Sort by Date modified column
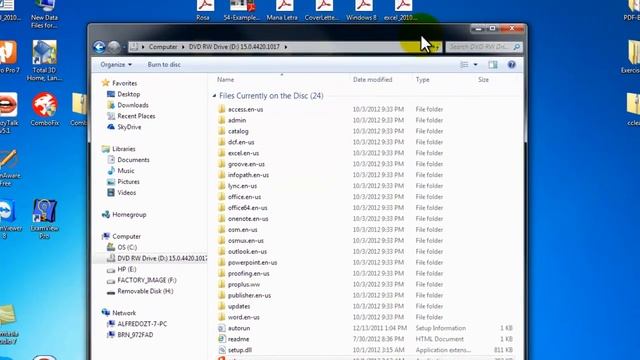The width and height of the screenshot is (640, 360). [x=372, y=80]
